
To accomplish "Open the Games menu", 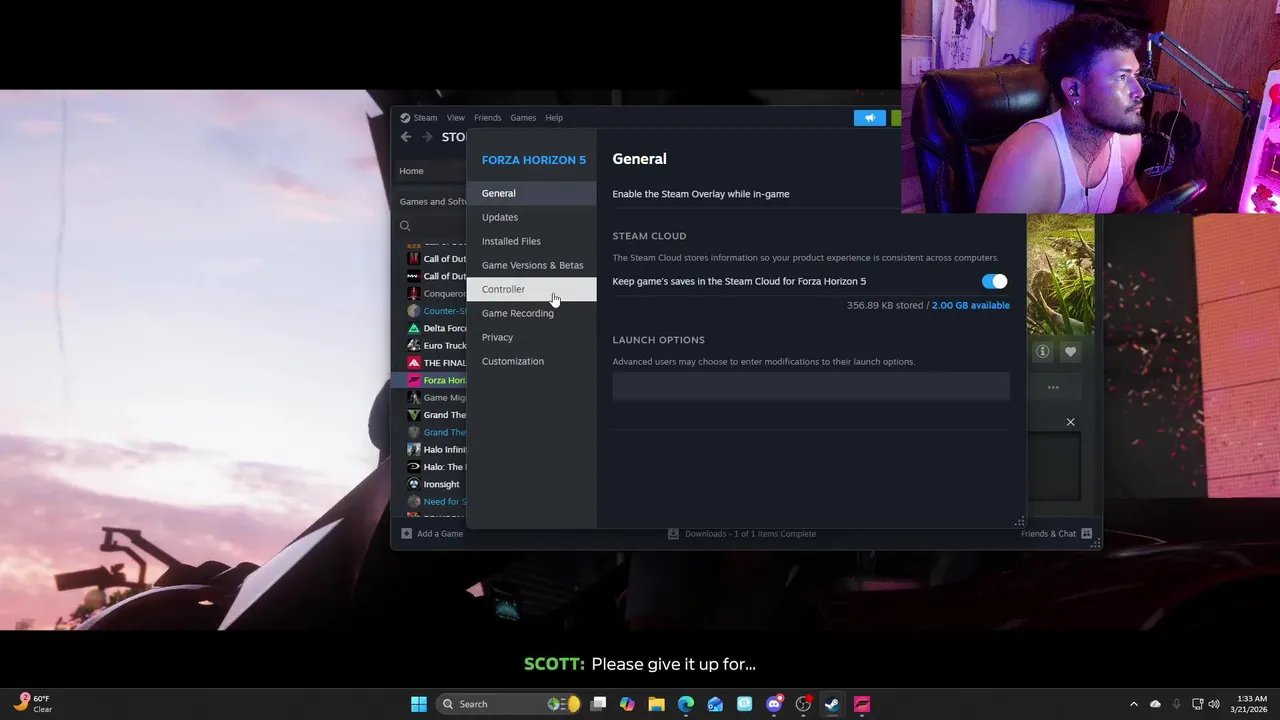I will point(523,118).
